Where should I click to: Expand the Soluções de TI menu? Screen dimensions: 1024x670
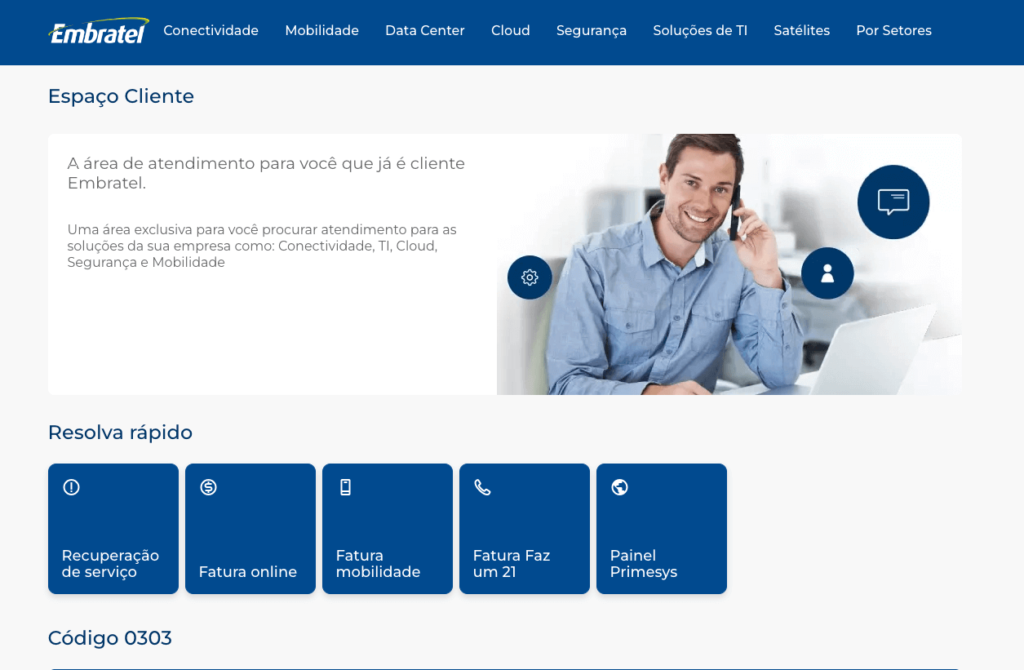coord(700,30)
